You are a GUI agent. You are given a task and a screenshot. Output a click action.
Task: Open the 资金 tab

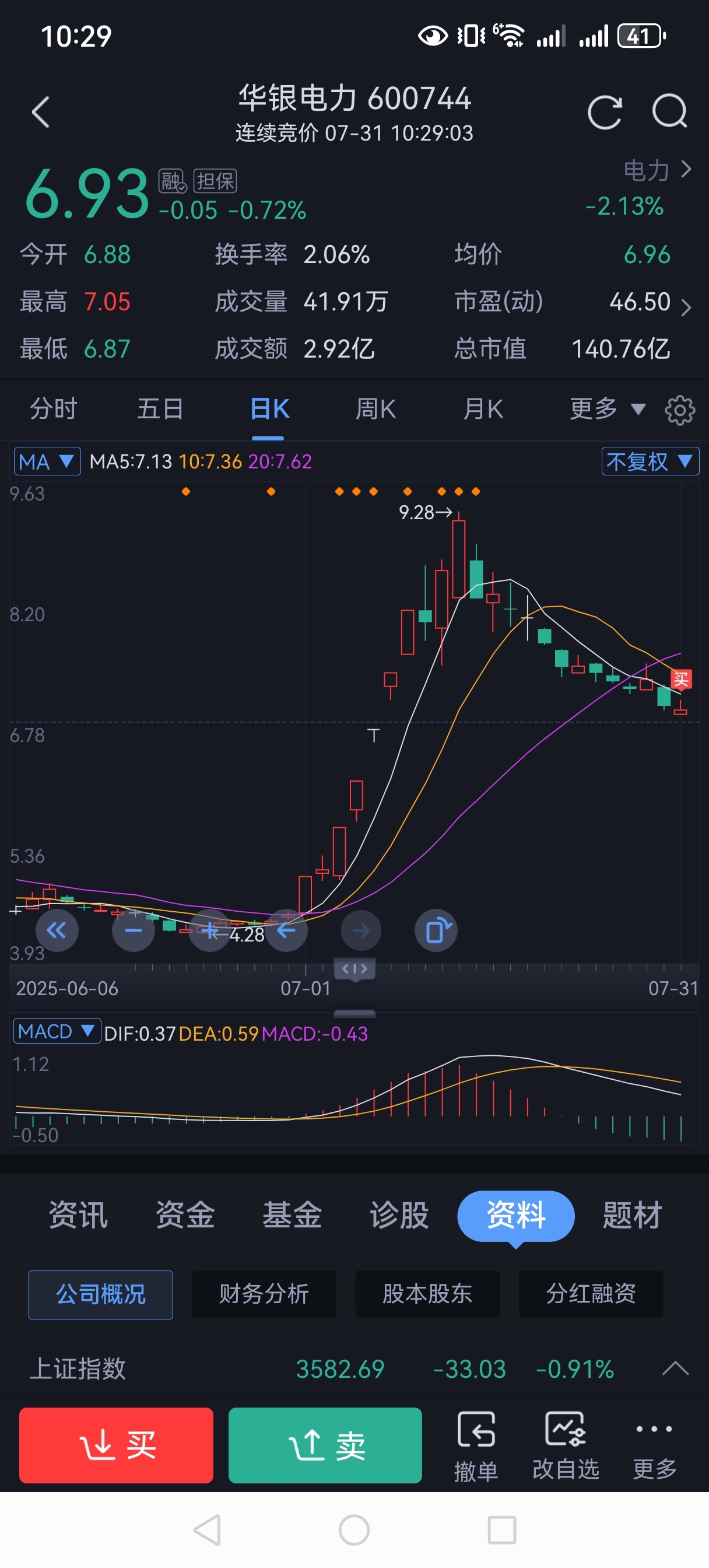pos(185,1216)
